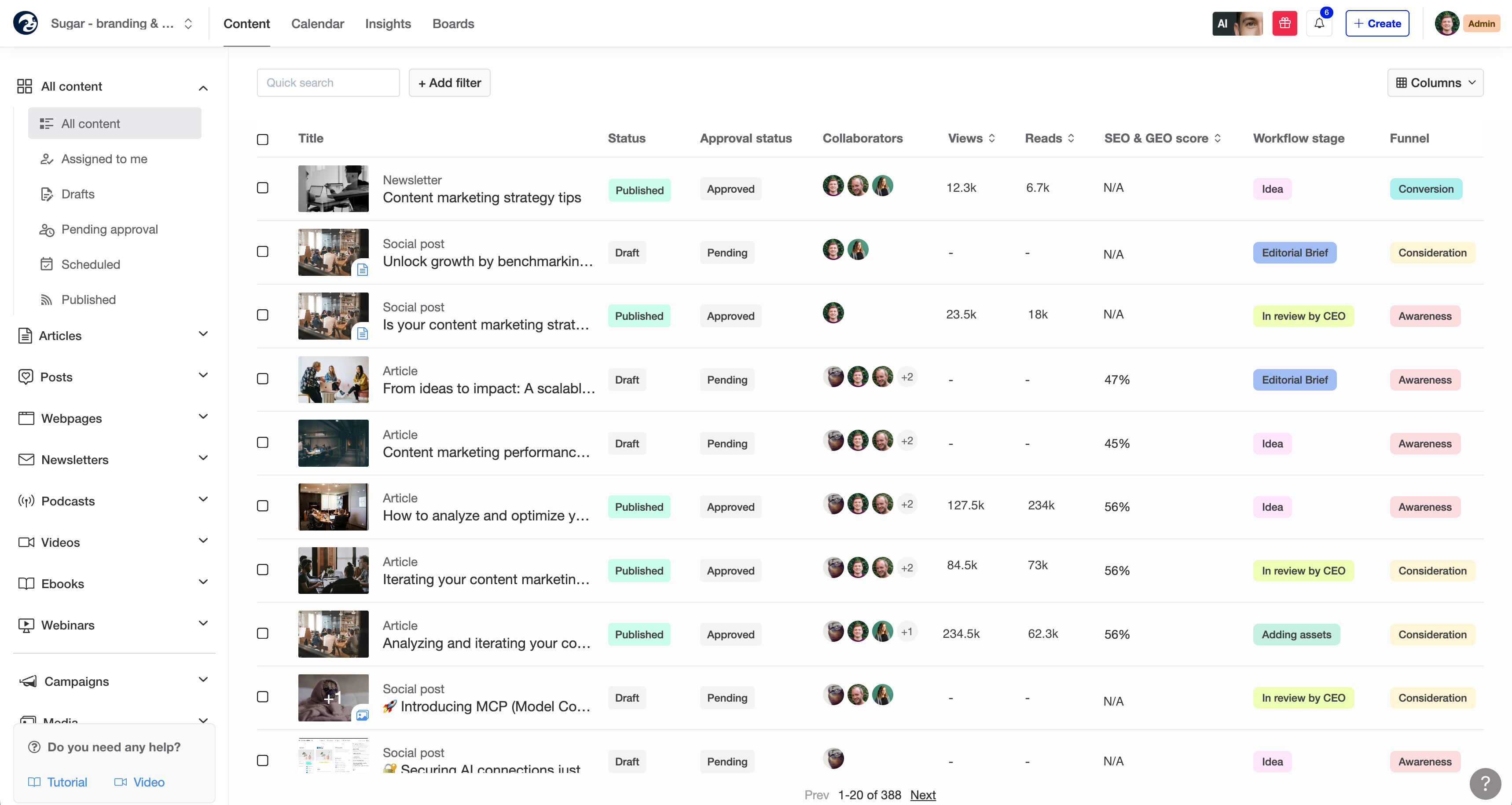The image size is (1512, 805).
Task: Switch to the Calendar tab
Action: click(317, 23)
